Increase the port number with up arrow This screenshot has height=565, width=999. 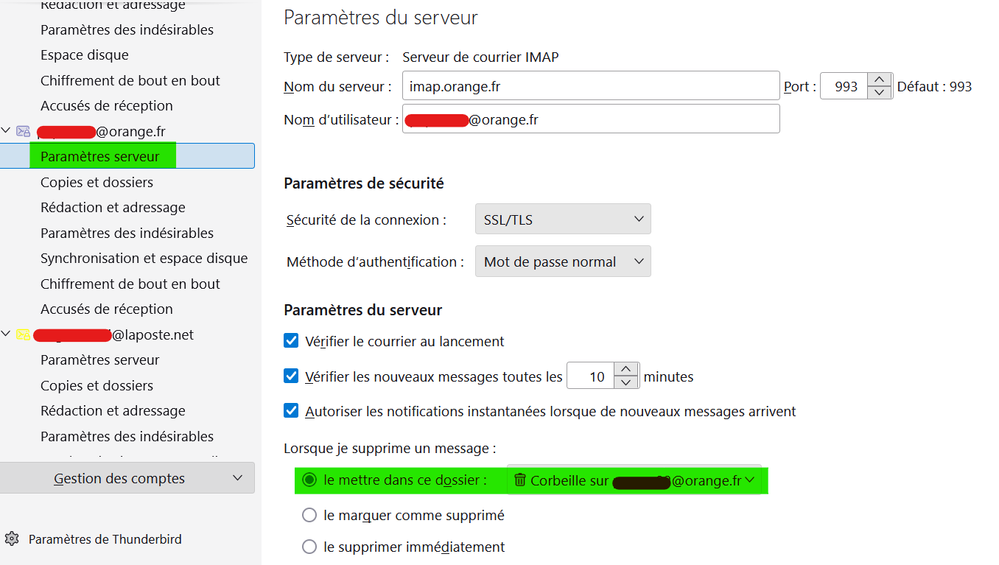click(x=879, y=80)
